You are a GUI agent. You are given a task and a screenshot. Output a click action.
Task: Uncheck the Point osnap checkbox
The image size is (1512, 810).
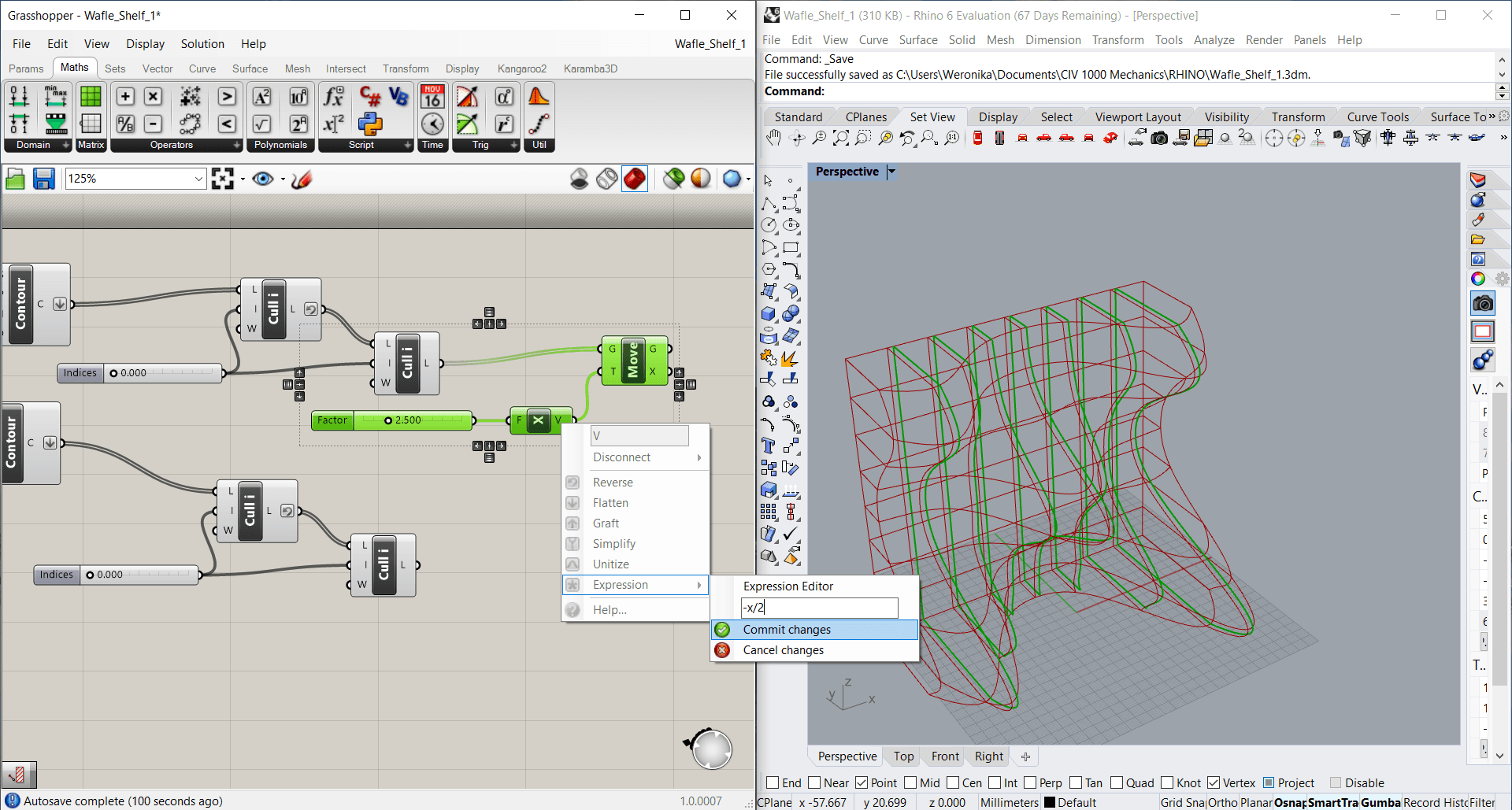[862, 782]
